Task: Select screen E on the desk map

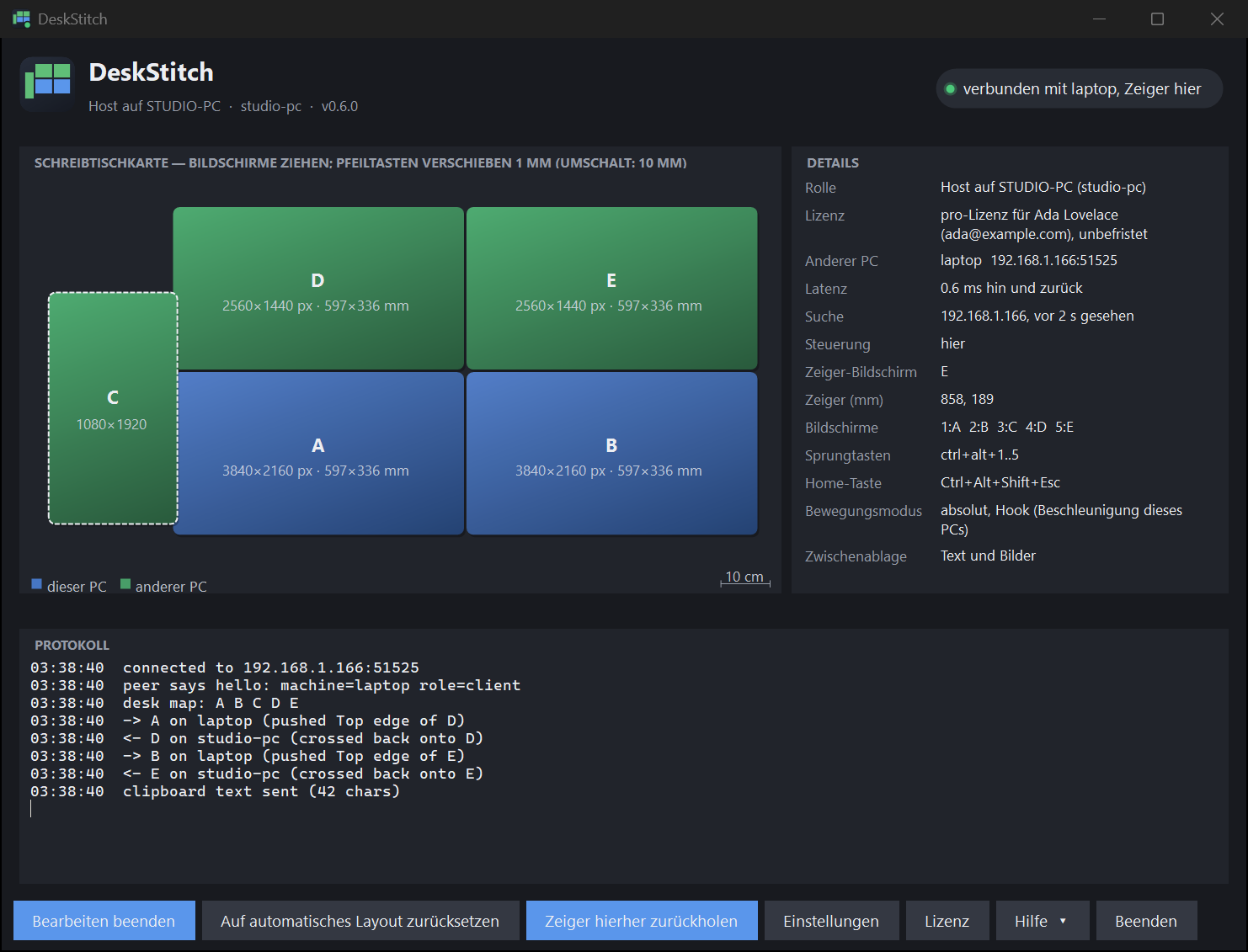Action: pyautogui.click(x=611, y=288)
